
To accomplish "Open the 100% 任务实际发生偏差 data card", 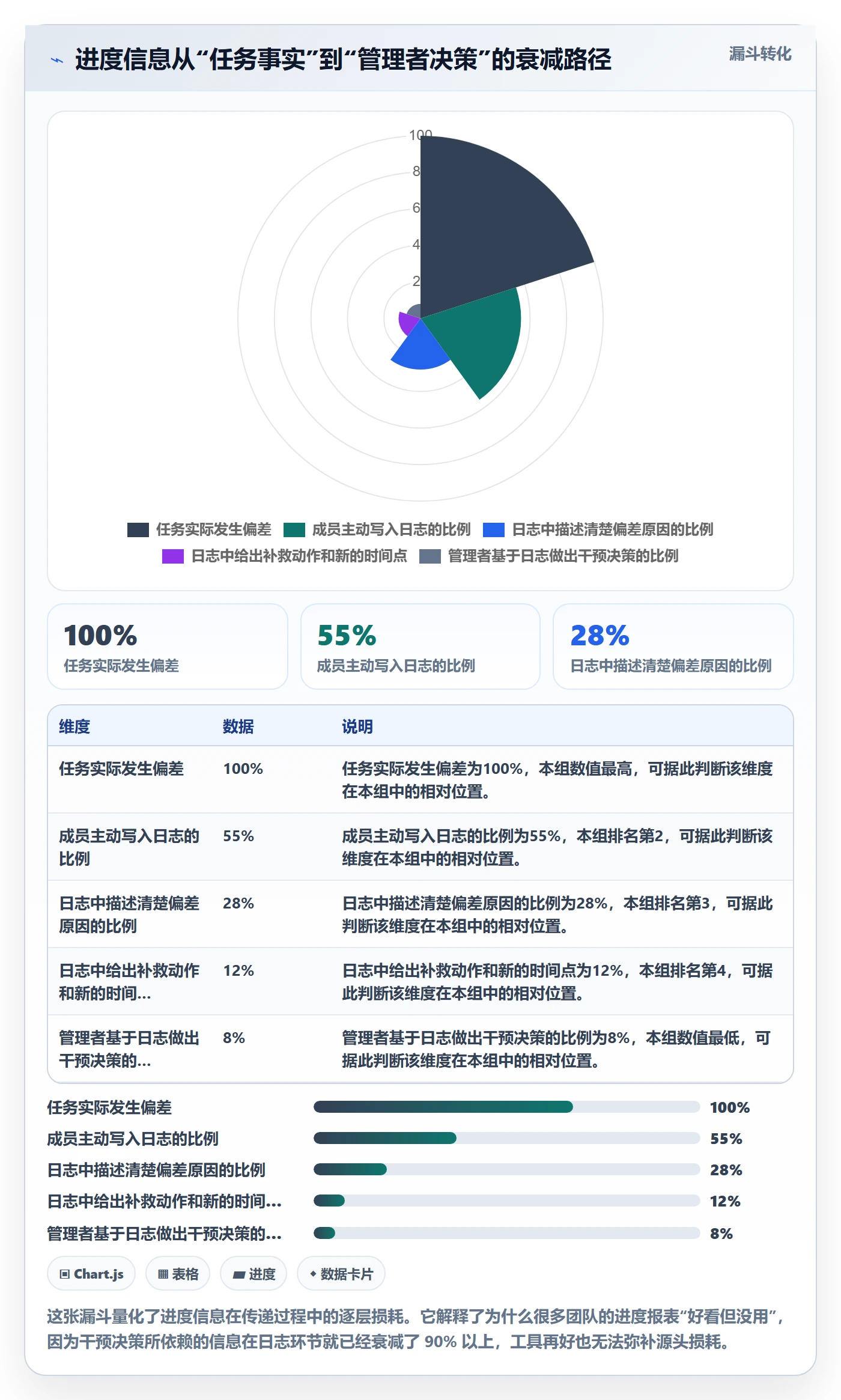I will point(168,647).
